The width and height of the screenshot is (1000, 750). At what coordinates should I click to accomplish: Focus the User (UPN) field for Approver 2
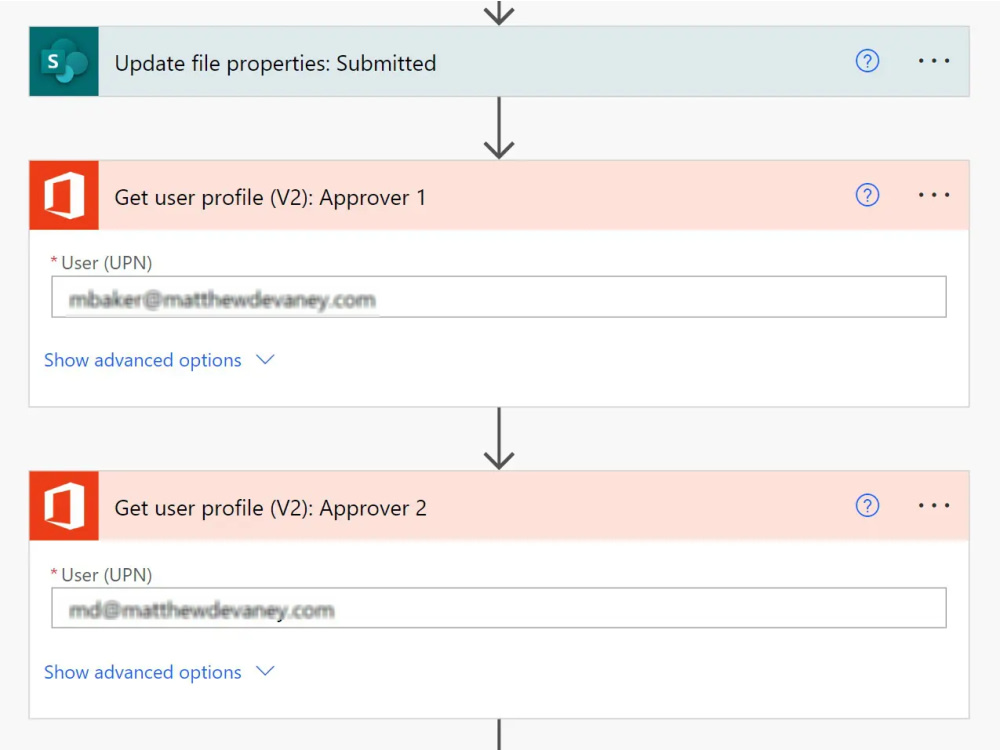[499, 608]
